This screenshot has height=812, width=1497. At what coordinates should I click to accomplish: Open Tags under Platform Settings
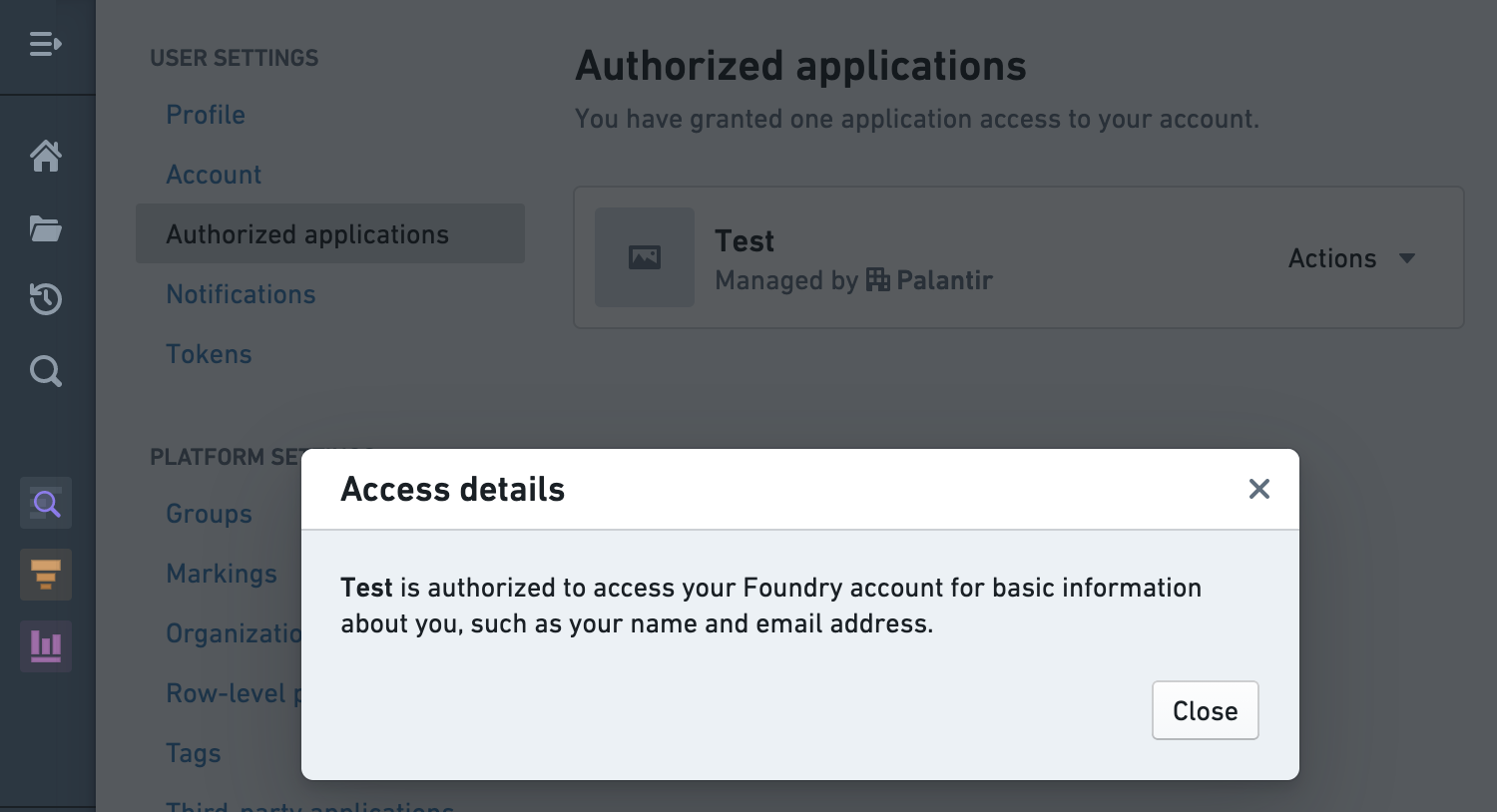pos(194,753)
